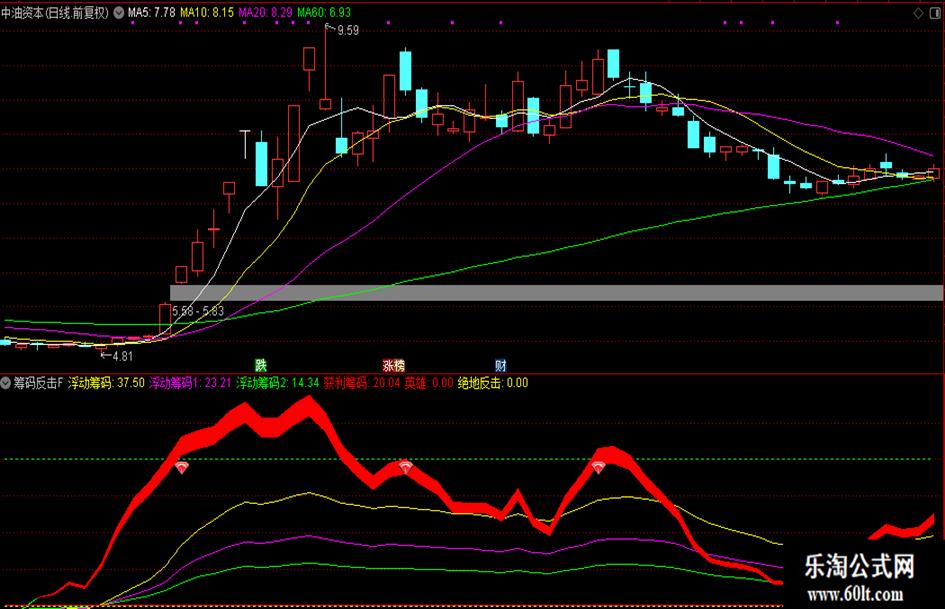945x609 pixels.
Task: Select the MA60: 6.93 label
Action: (x=324, y=12)
